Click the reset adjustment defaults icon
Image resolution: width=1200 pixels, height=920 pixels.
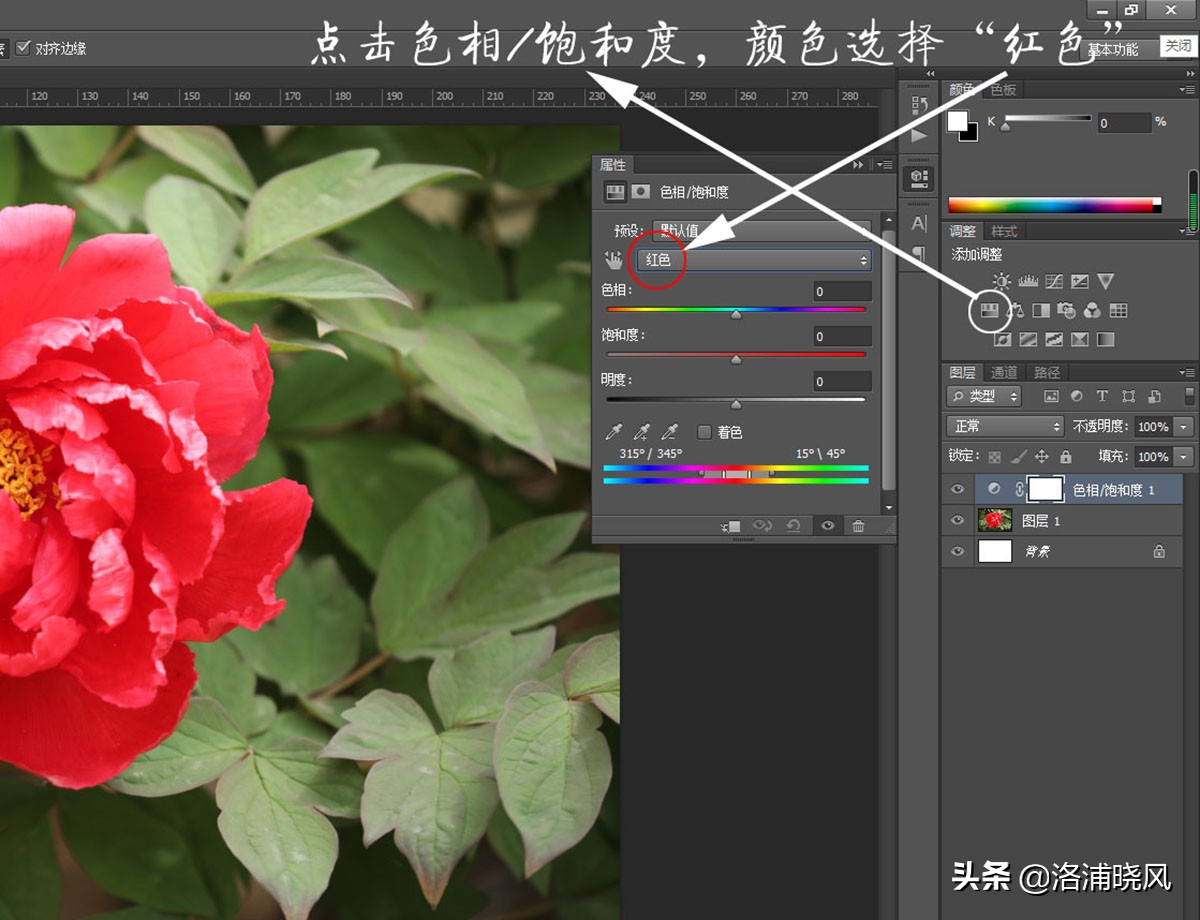click(793, 526)
